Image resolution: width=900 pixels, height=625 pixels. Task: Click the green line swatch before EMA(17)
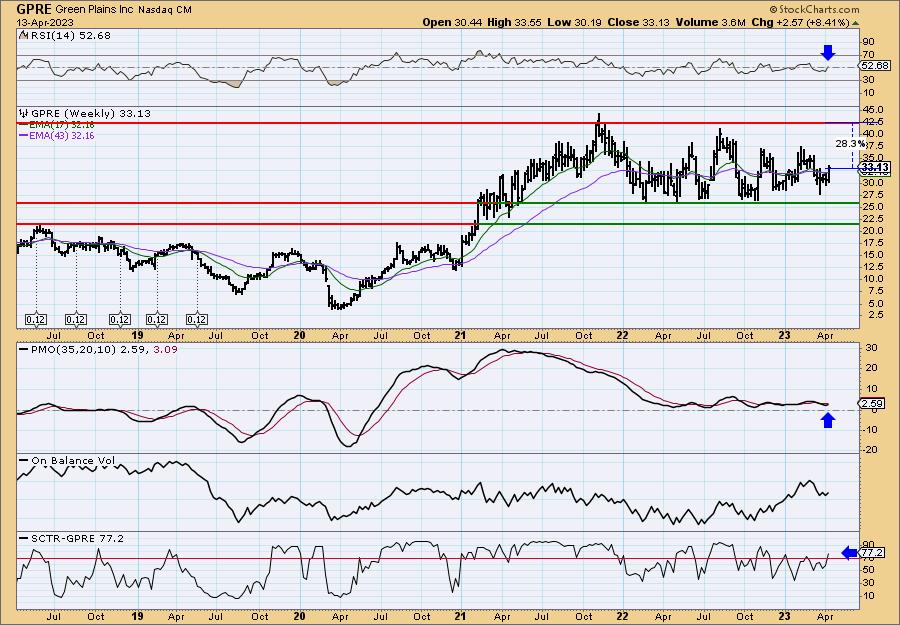coord(24,125)
